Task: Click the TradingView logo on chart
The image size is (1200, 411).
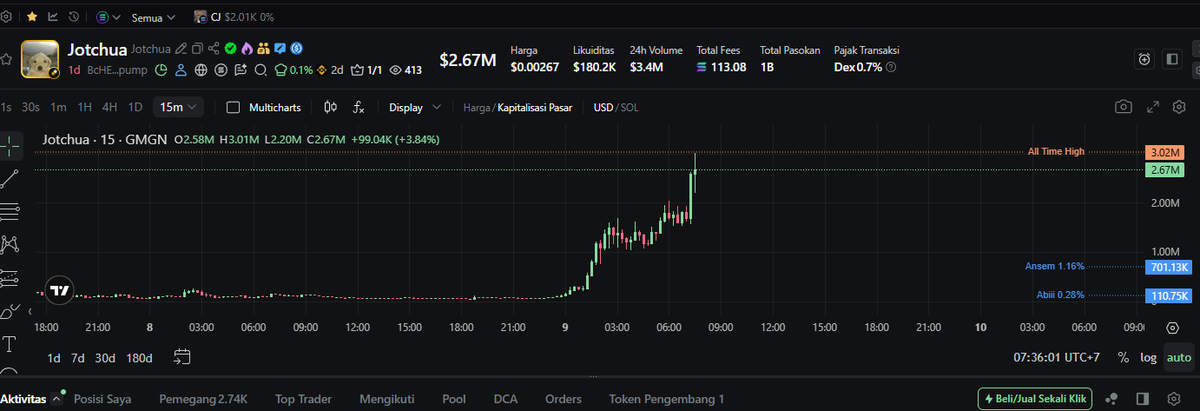Action: tap(59, 291)
